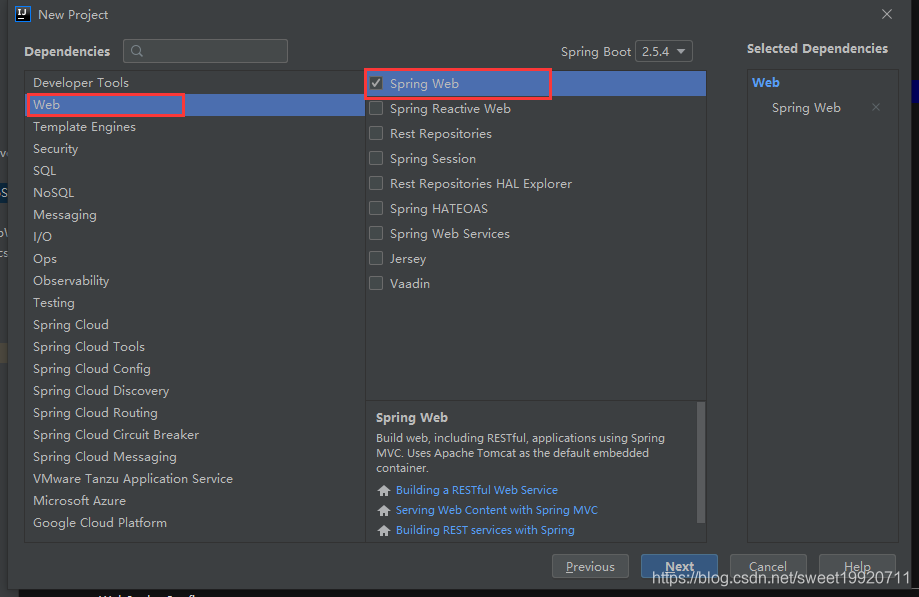Open Serving Web Content with Spring MVC link

496,510
